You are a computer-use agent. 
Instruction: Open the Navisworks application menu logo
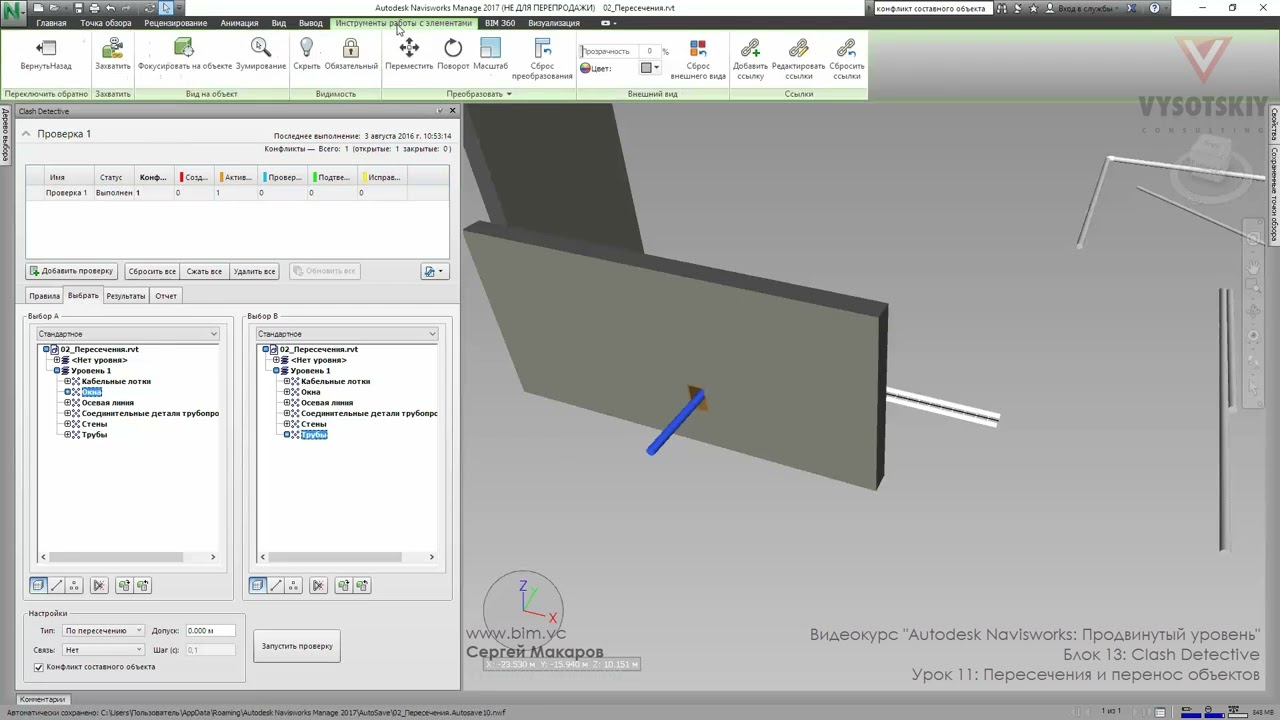[13, 13]
